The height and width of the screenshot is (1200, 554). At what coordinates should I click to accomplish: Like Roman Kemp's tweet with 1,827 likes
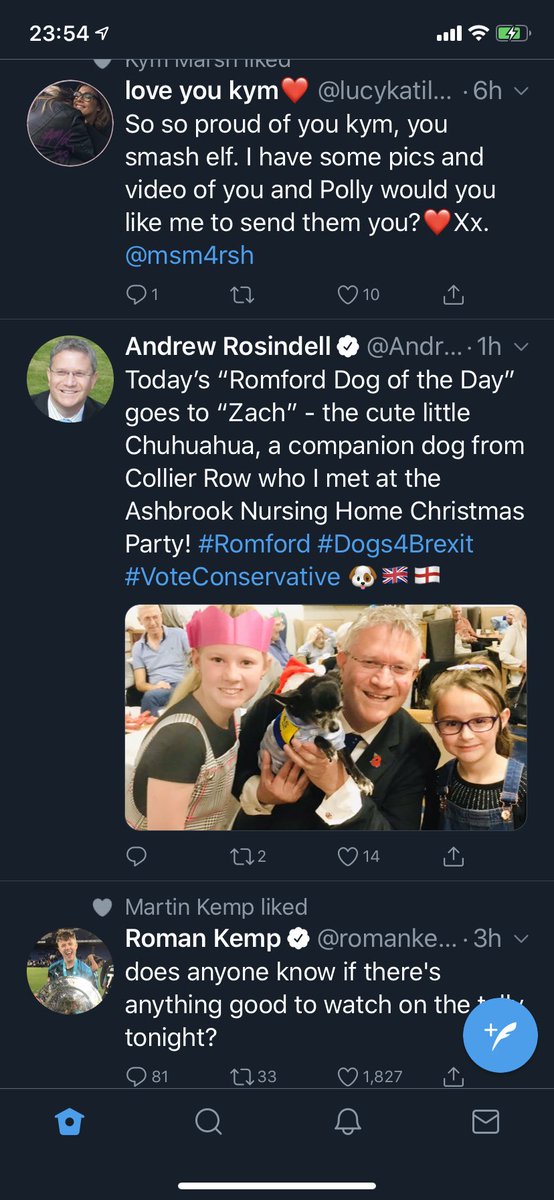[367, 1077]
